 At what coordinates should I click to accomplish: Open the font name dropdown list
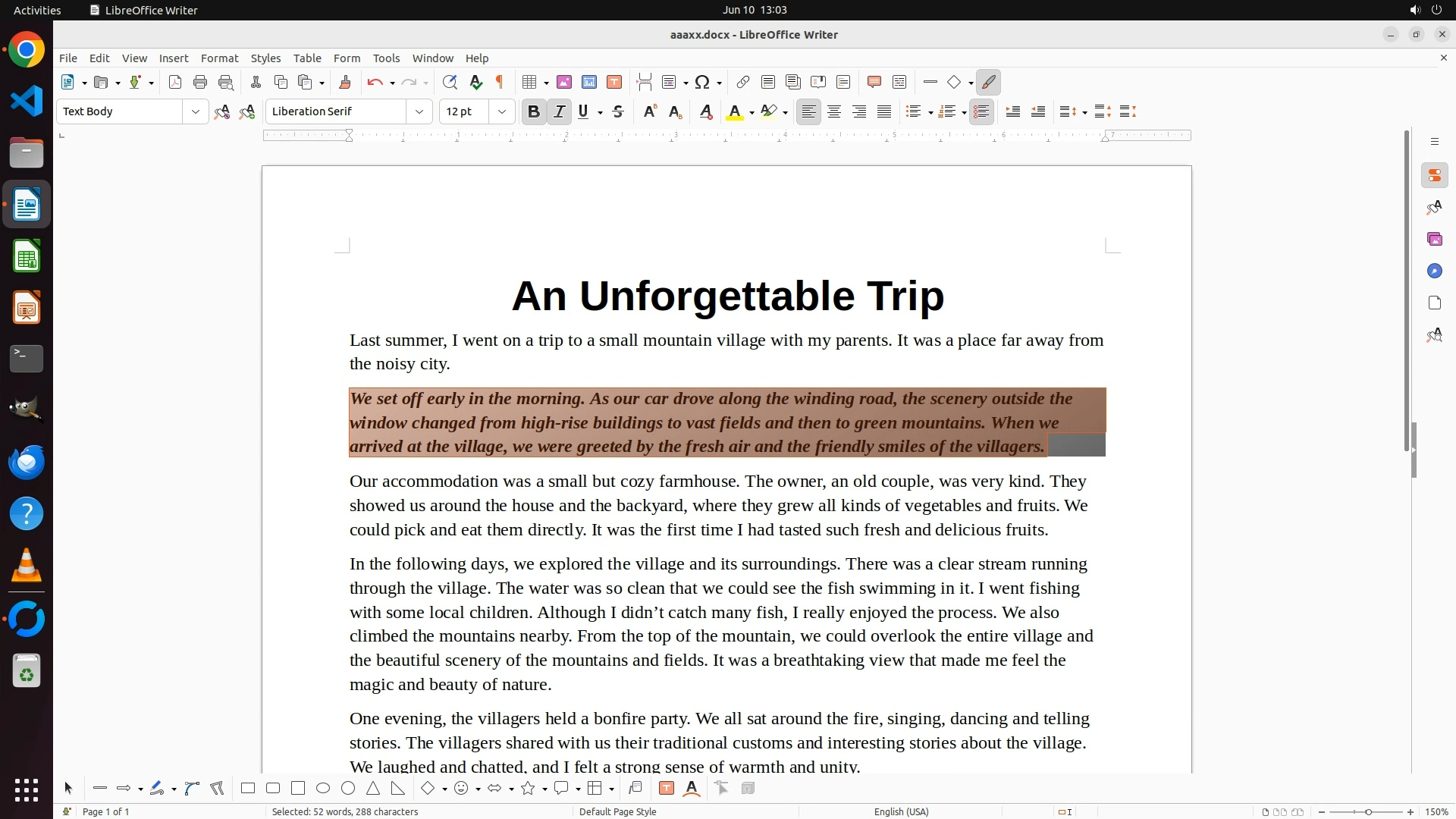[x=419, y=111]
